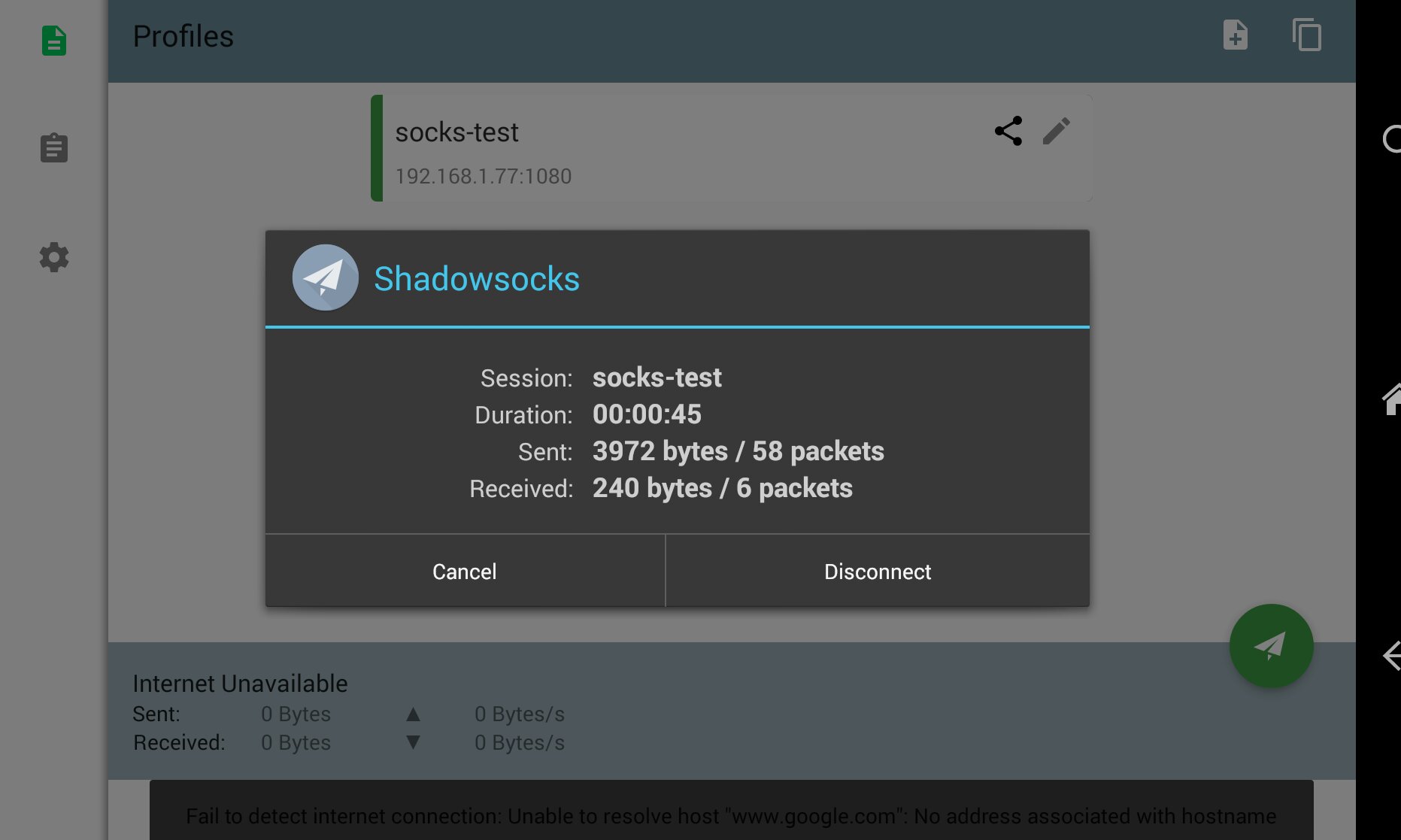Import profile from clipboard using copy icon
Viewport: 1401px width, 840px height.
1307,35
